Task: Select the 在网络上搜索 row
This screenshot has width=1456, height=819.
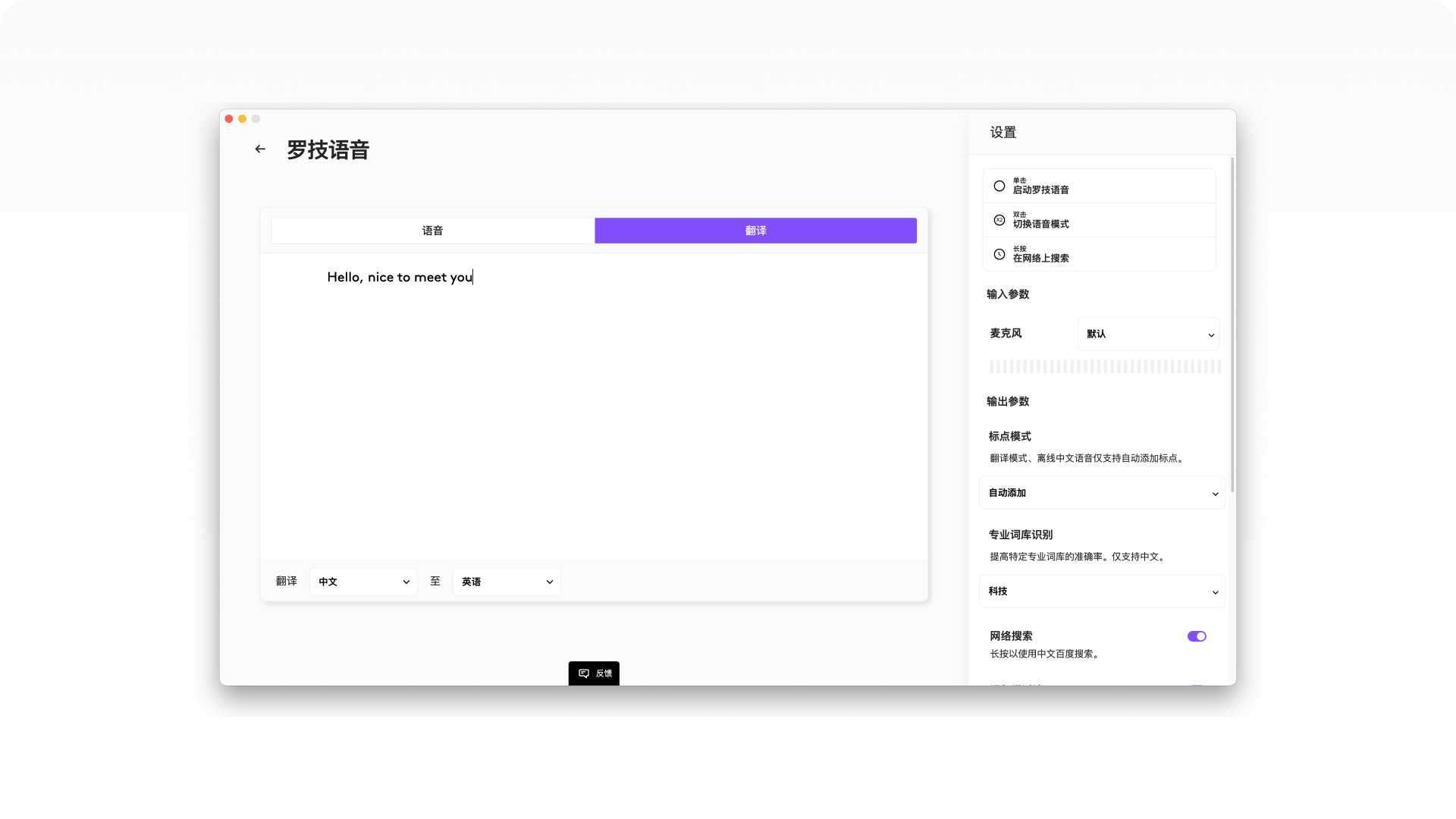Action: click(x=1100, y=254)
